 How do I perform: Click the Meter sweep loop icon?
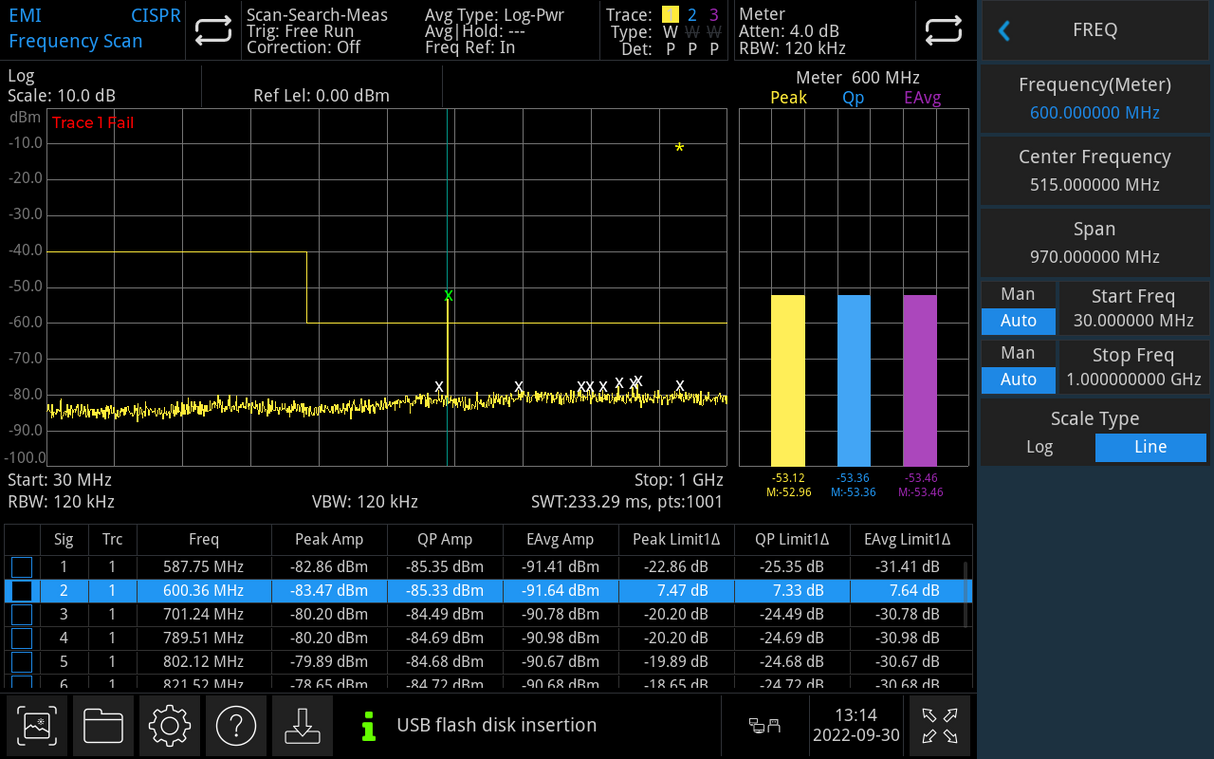(x=944, y=30)
